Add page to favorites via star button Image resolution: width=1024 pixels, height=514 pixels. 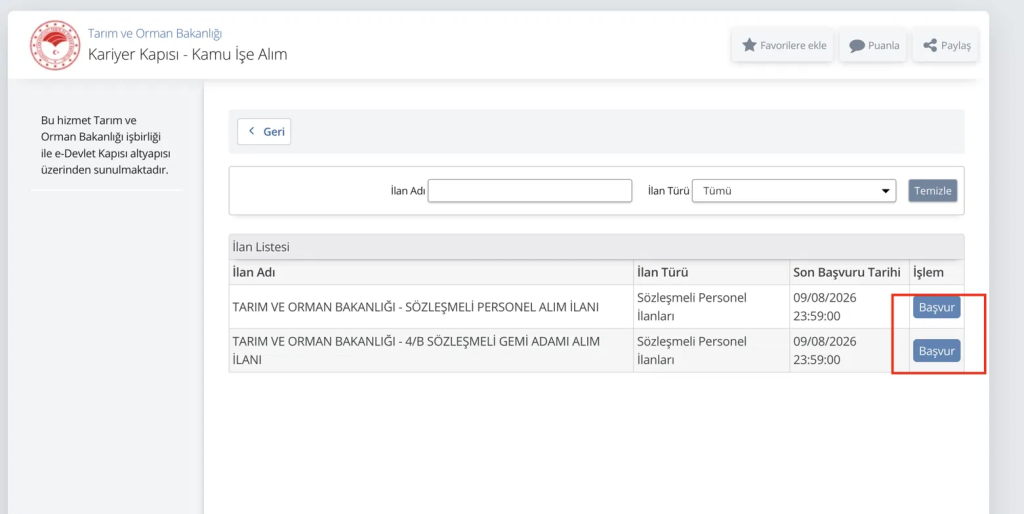[783, 45]
